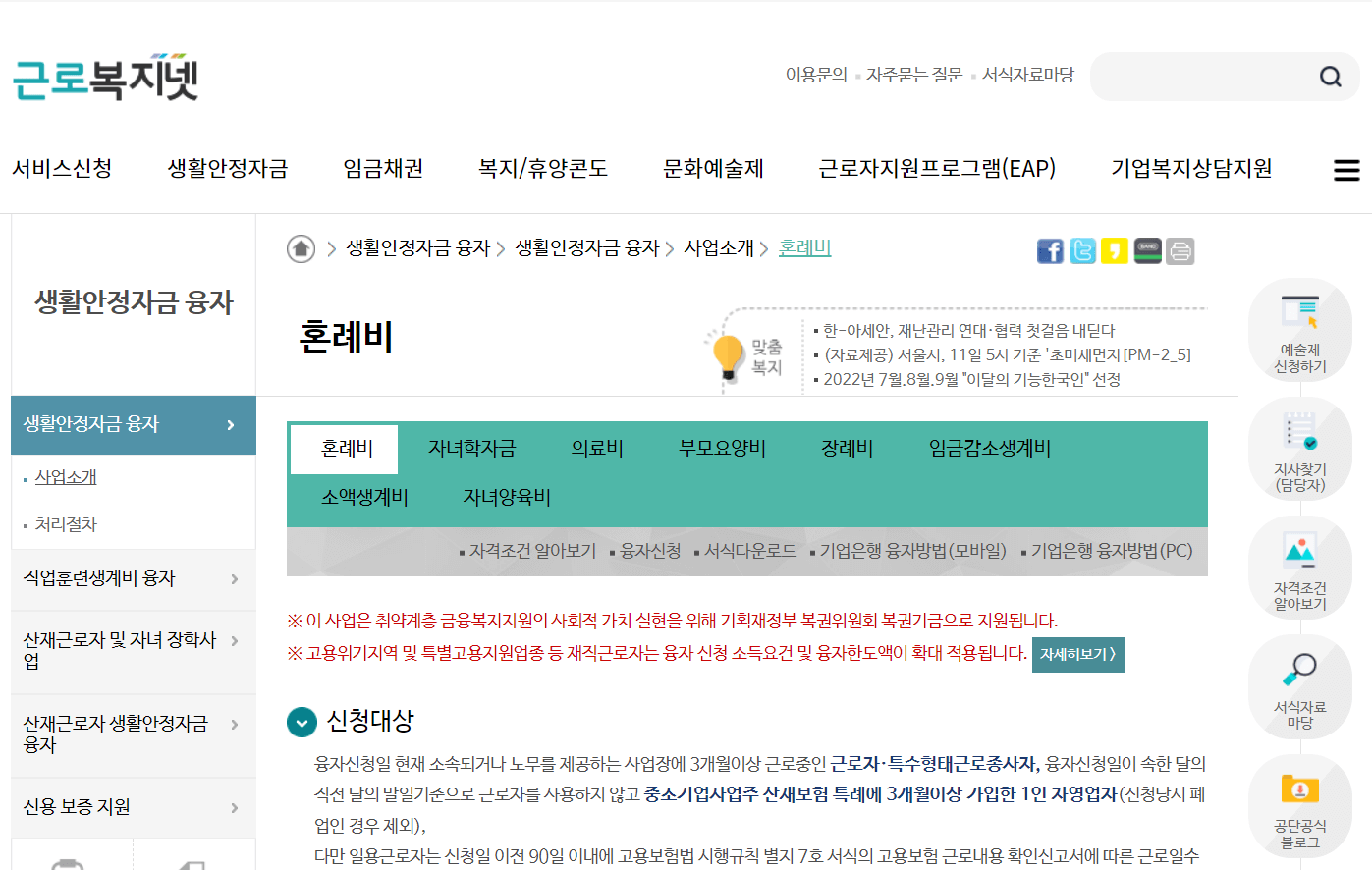Click the 자세히보기 button
Screen dimensions: 1372x870
pos(1077,654)
